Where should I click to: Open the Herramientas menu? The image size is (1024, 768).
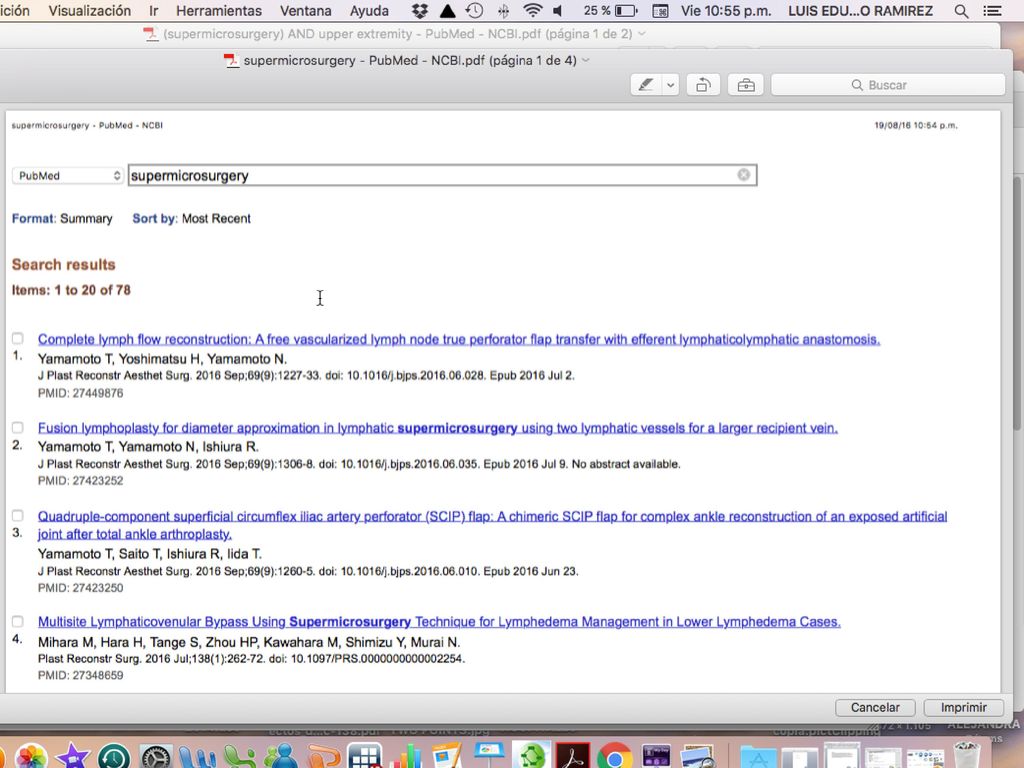219,10
